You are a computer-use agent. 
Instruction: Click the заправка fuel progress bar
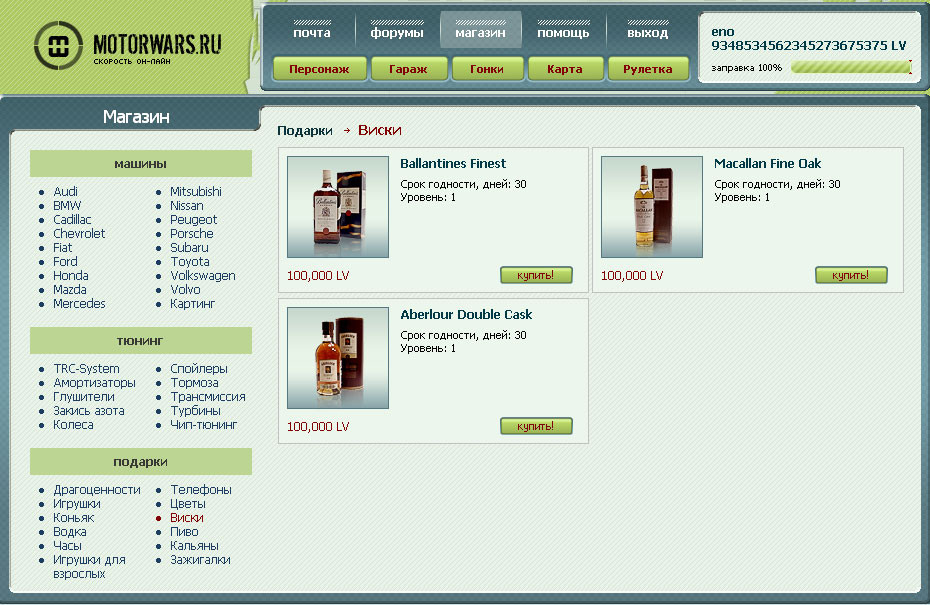point(851,67)
